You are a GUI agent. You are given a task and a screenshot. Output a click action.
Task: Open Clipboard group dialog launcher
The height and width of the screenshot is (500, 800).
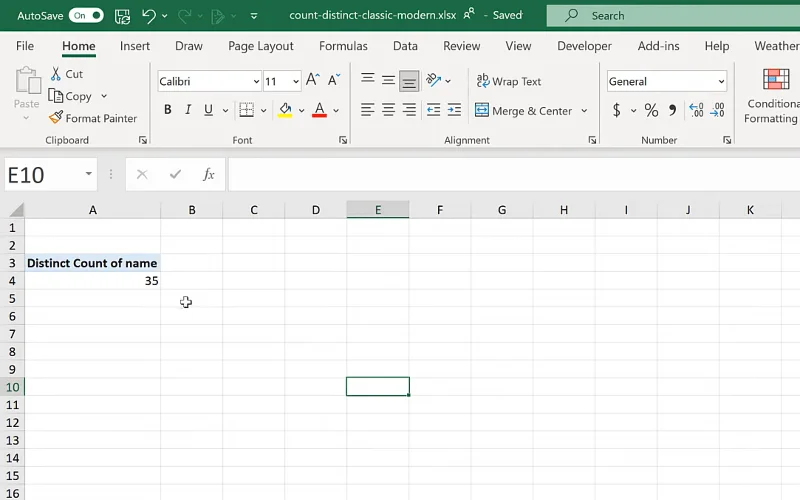(x=143, y=140)
